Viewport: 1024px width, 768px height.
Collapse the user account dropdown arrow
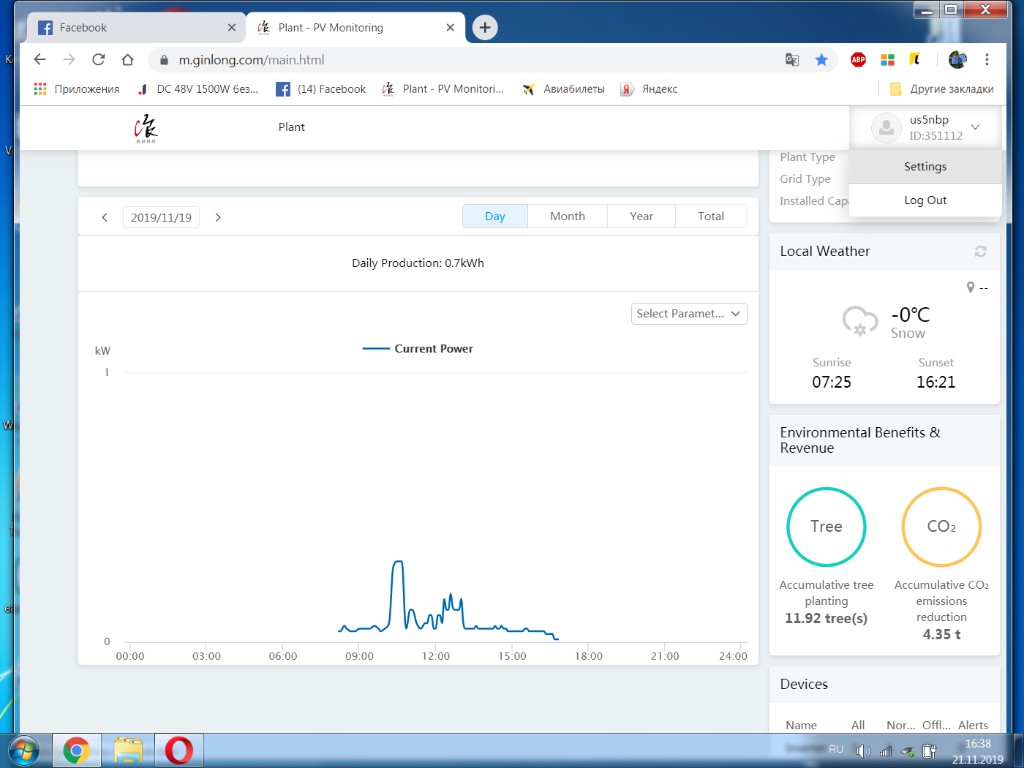click(976, 128)
